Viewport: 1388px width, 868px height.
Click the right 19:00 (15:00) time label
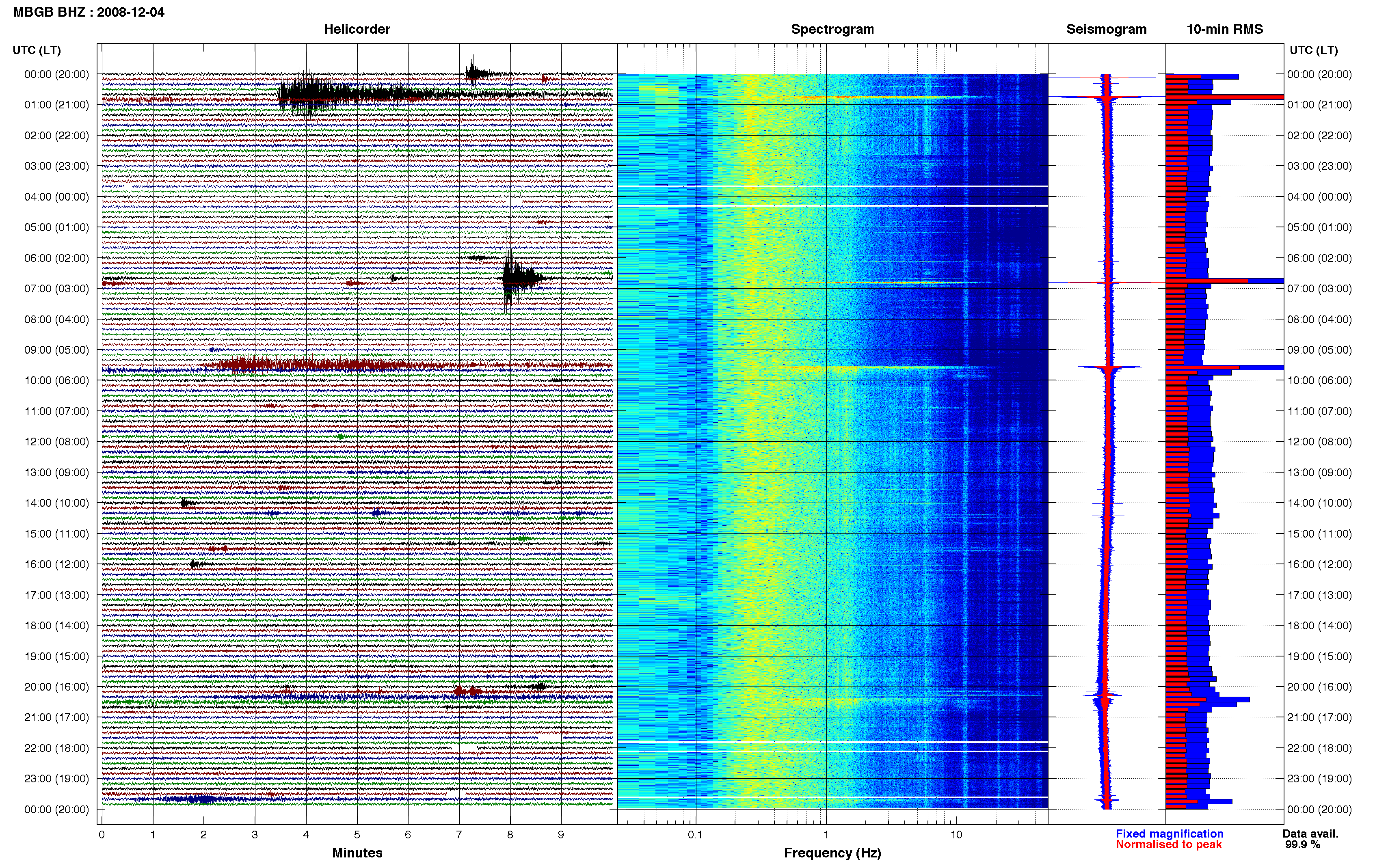pyautogui.click(x=1319, y=656)
